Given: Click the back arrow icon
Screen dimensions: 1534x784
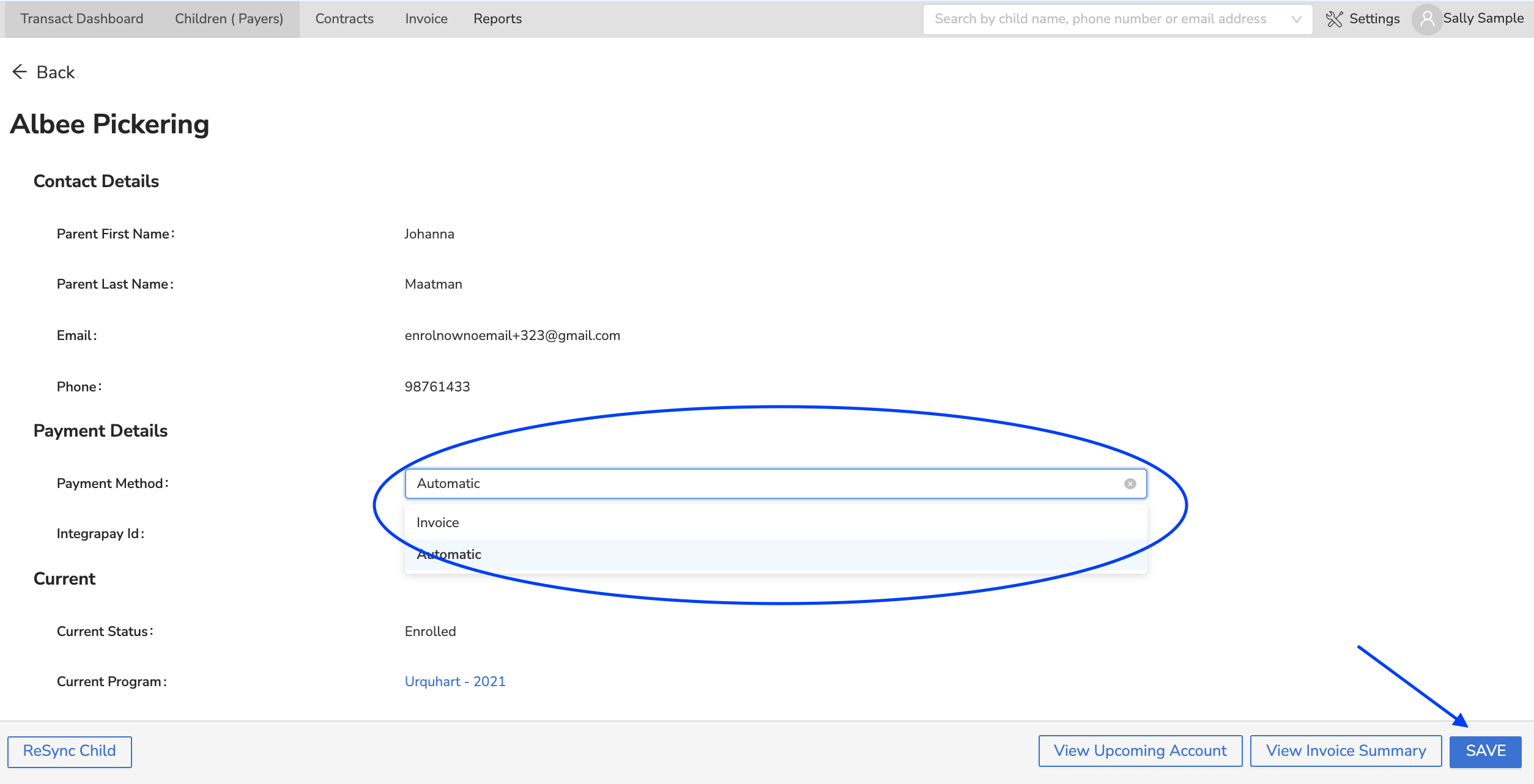Looking at the screenshot, I should point(20,72).
